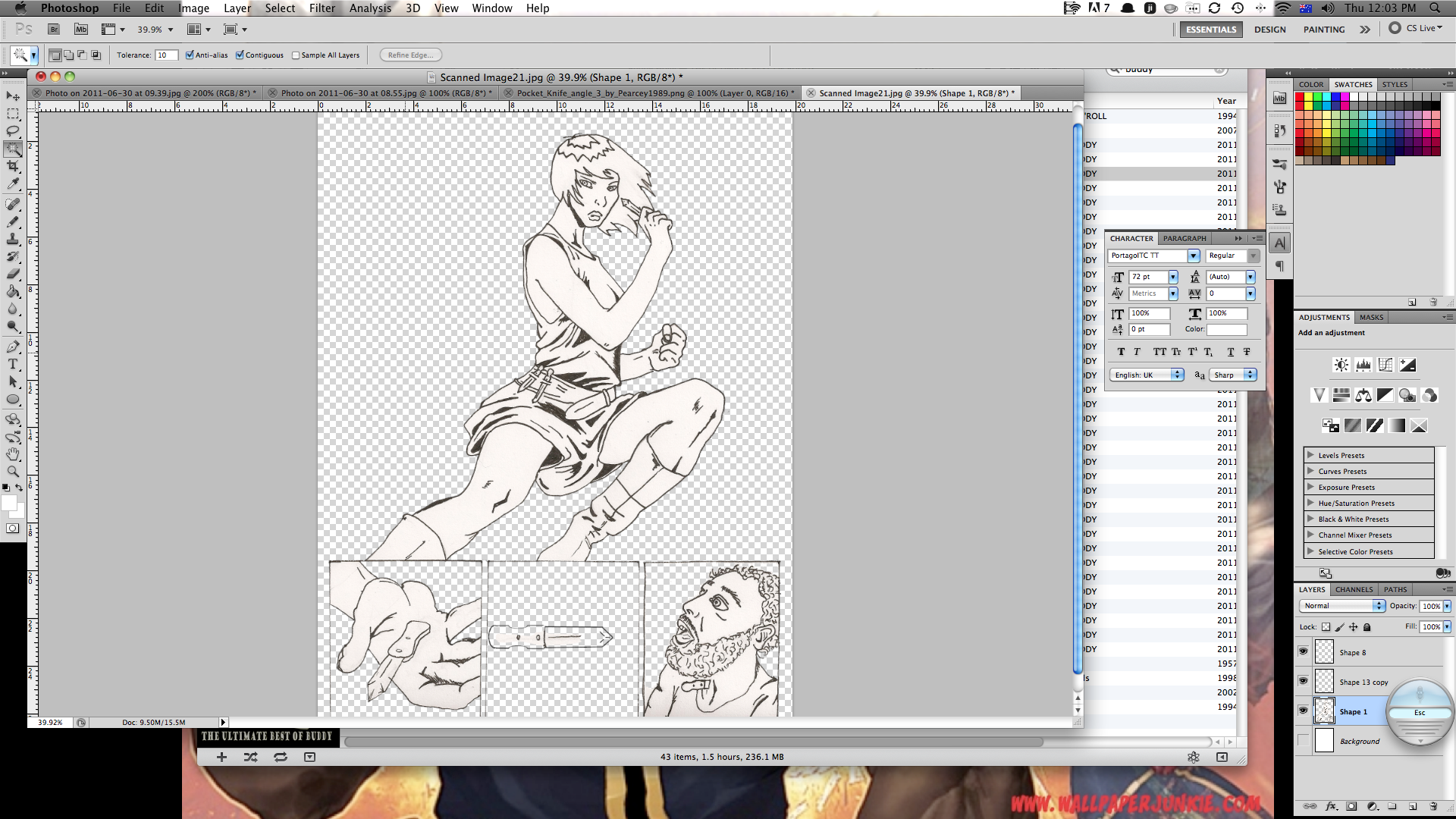Add a Curves adjustment
This screenshot has width=1456, height=819.
click(1385, 365)
